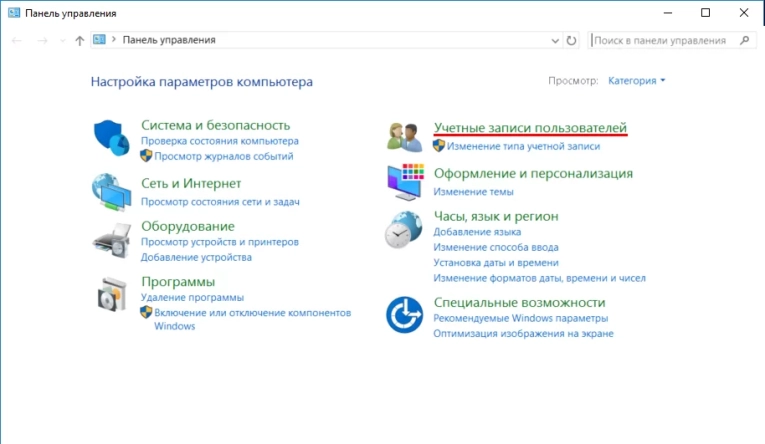Image resolution: width=765 pixels, height=444 pixels.
Task: Click the shield icon beside Включение или отключение компонентов
Action: [x=146, y=312]
